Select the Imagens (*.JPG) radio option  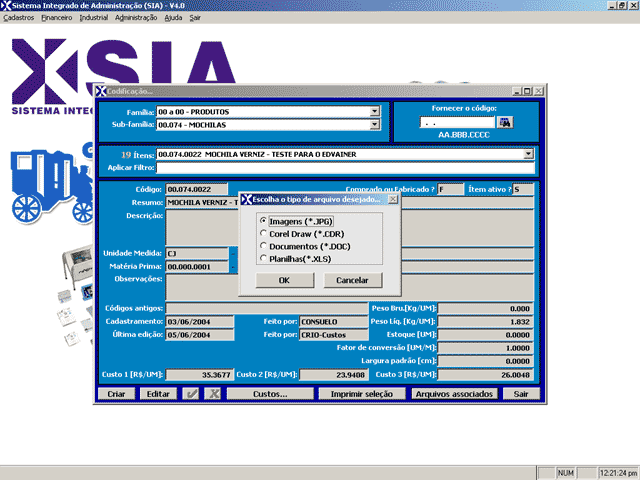(263, 220)
